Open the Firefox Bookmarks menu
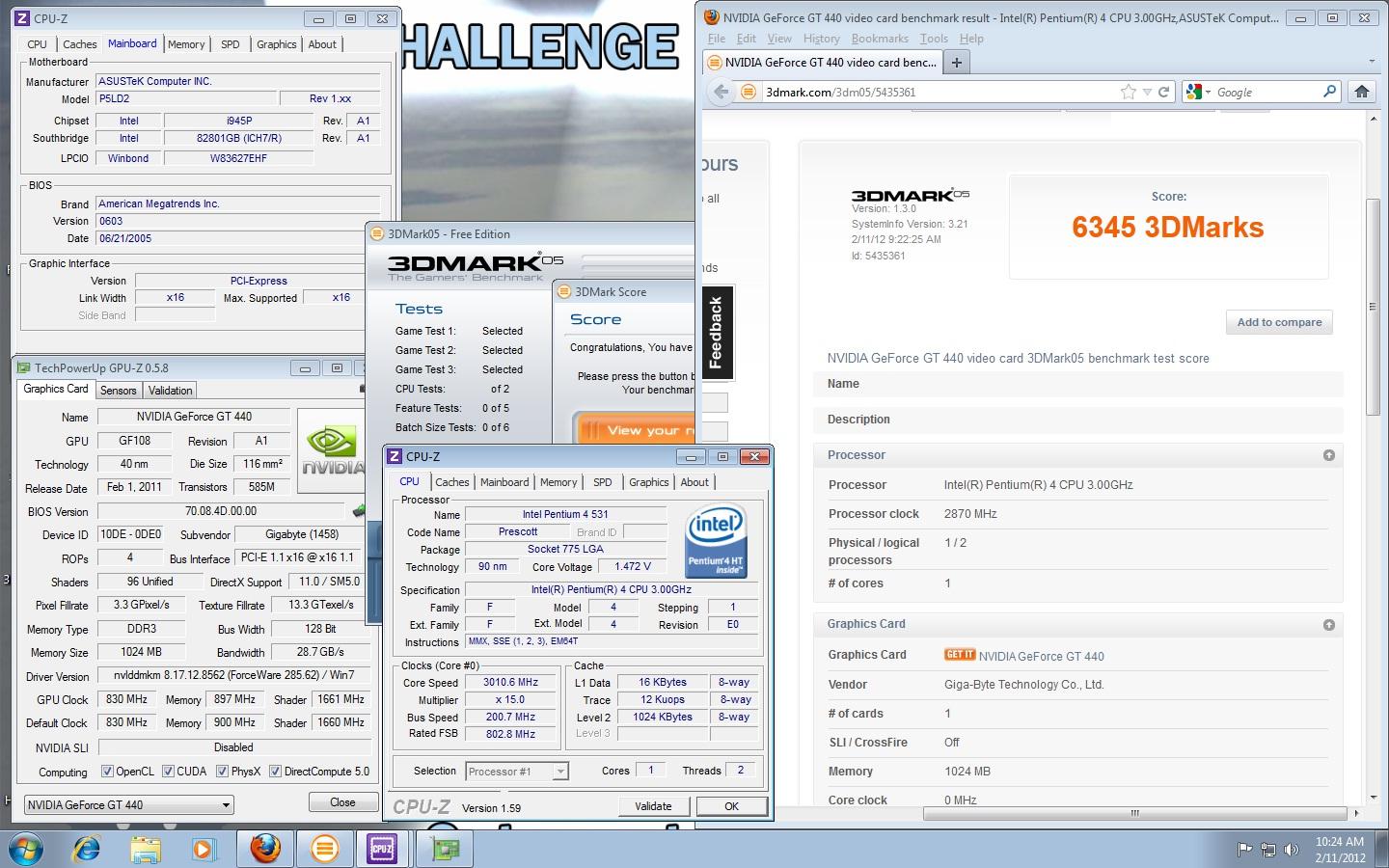1389x868 pixels. pyautogui.click(x=879, y=39)
